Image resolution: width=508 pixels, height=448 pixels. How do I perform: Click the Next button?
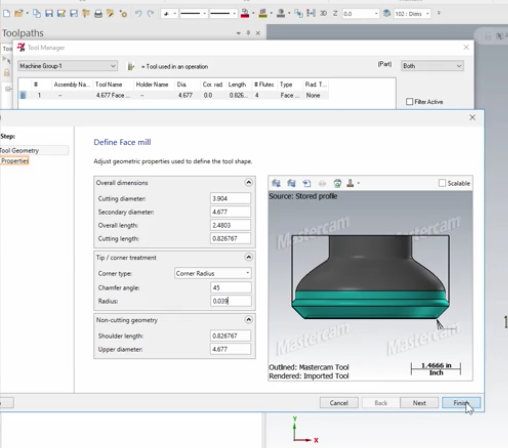[x=419, y=403]
